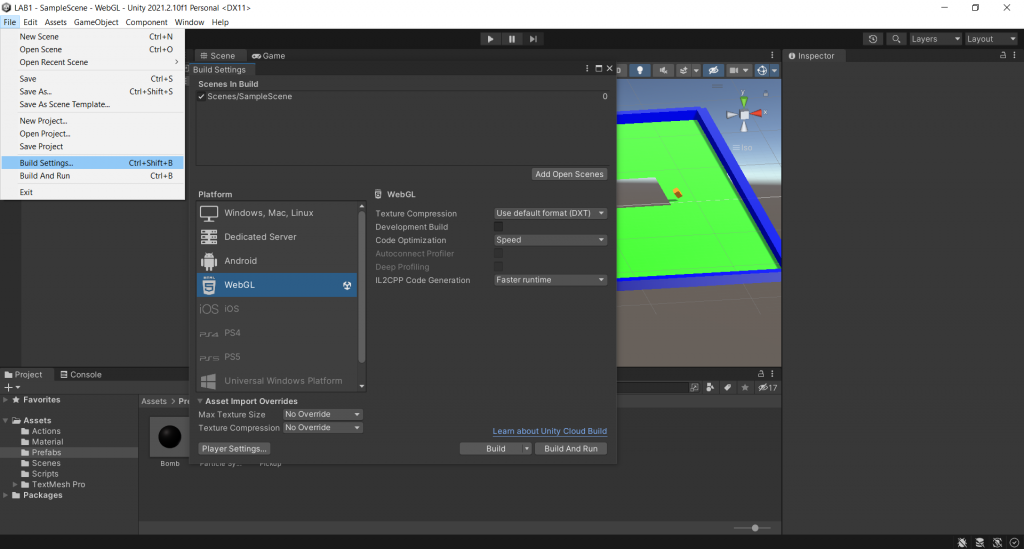Click the Build And Run button
This screenshot has height=549, width=1024.
coord(571,448)
